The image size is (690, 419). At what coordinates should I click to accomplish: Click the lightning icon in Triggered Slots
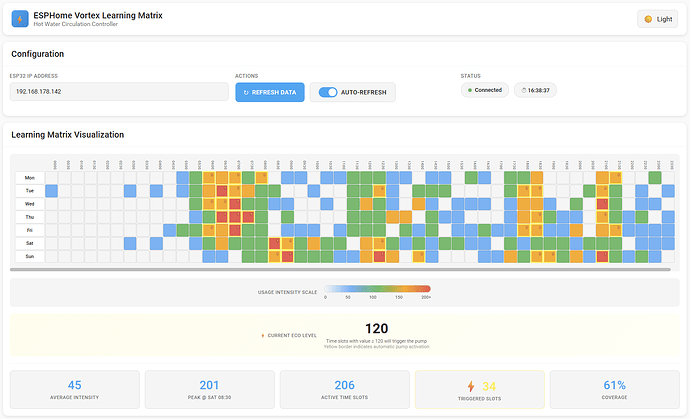[470, 386]
